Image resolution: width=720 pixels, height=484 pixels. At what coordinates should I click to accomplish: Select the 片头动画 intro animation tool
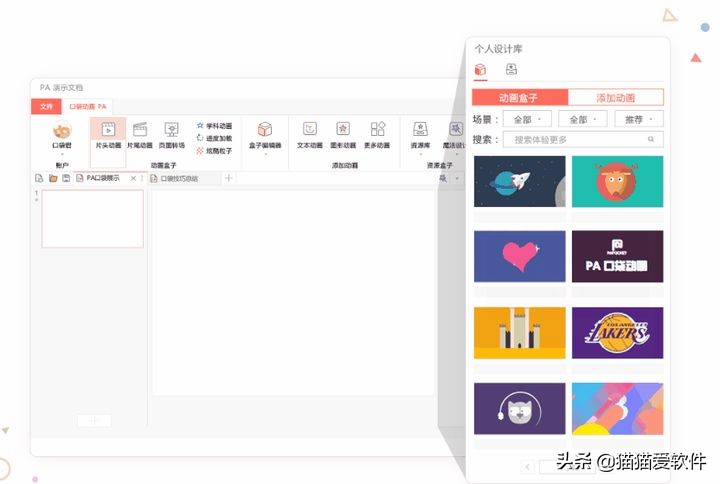pos(108,135)
